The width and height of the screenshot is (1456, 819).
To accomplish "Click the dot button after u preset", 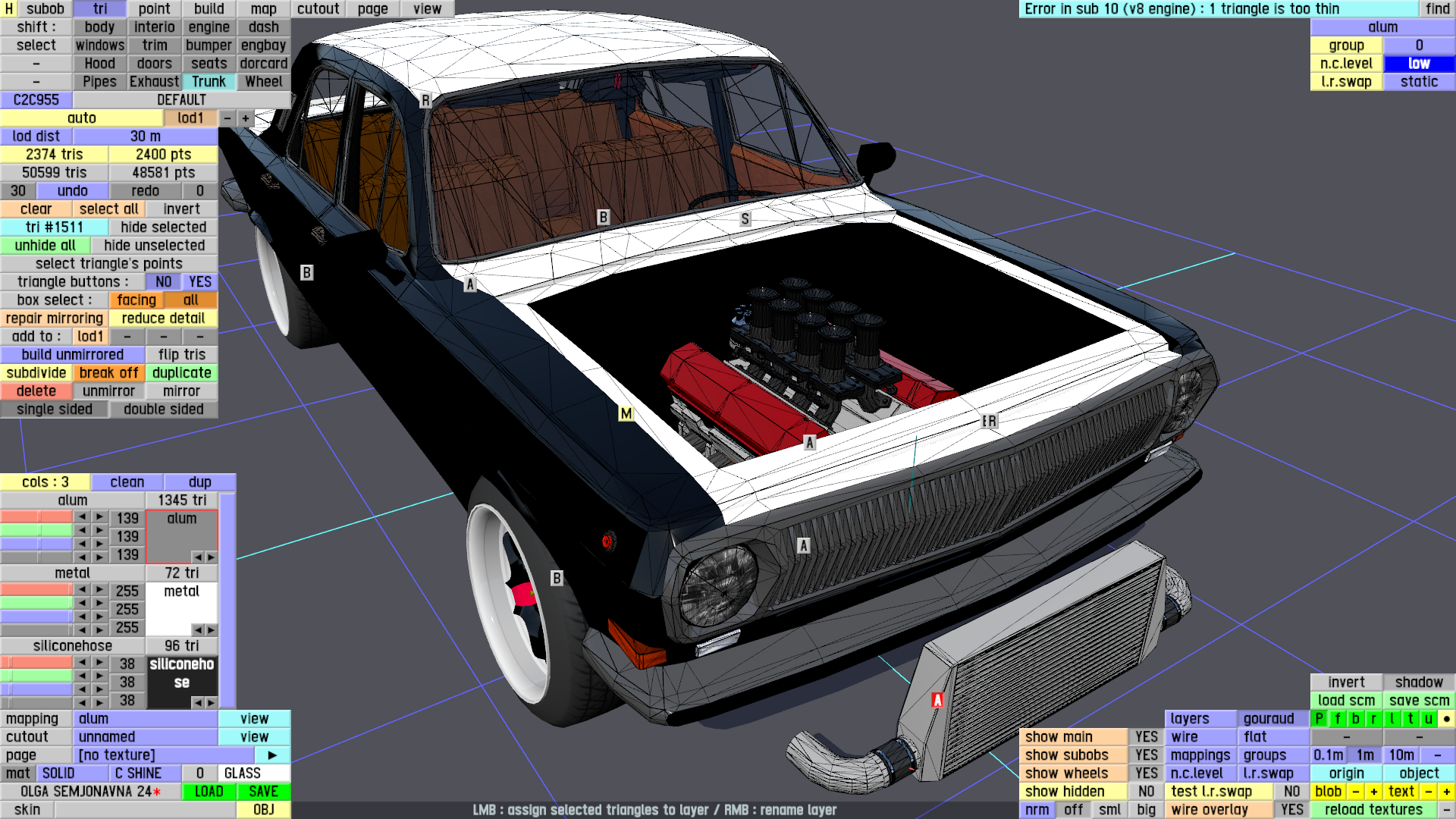I will tap(1446, 719).
